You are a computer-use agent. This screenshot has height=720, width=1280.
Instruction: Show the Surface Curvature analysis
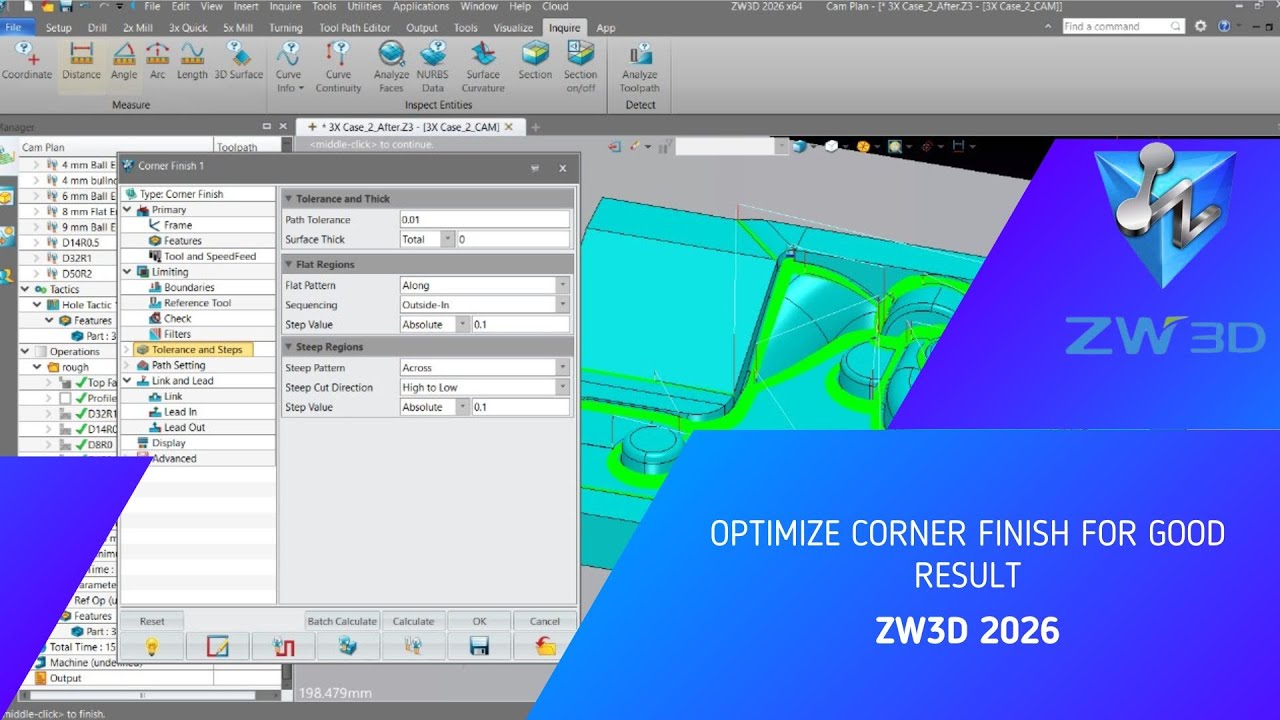coord(483,67)
